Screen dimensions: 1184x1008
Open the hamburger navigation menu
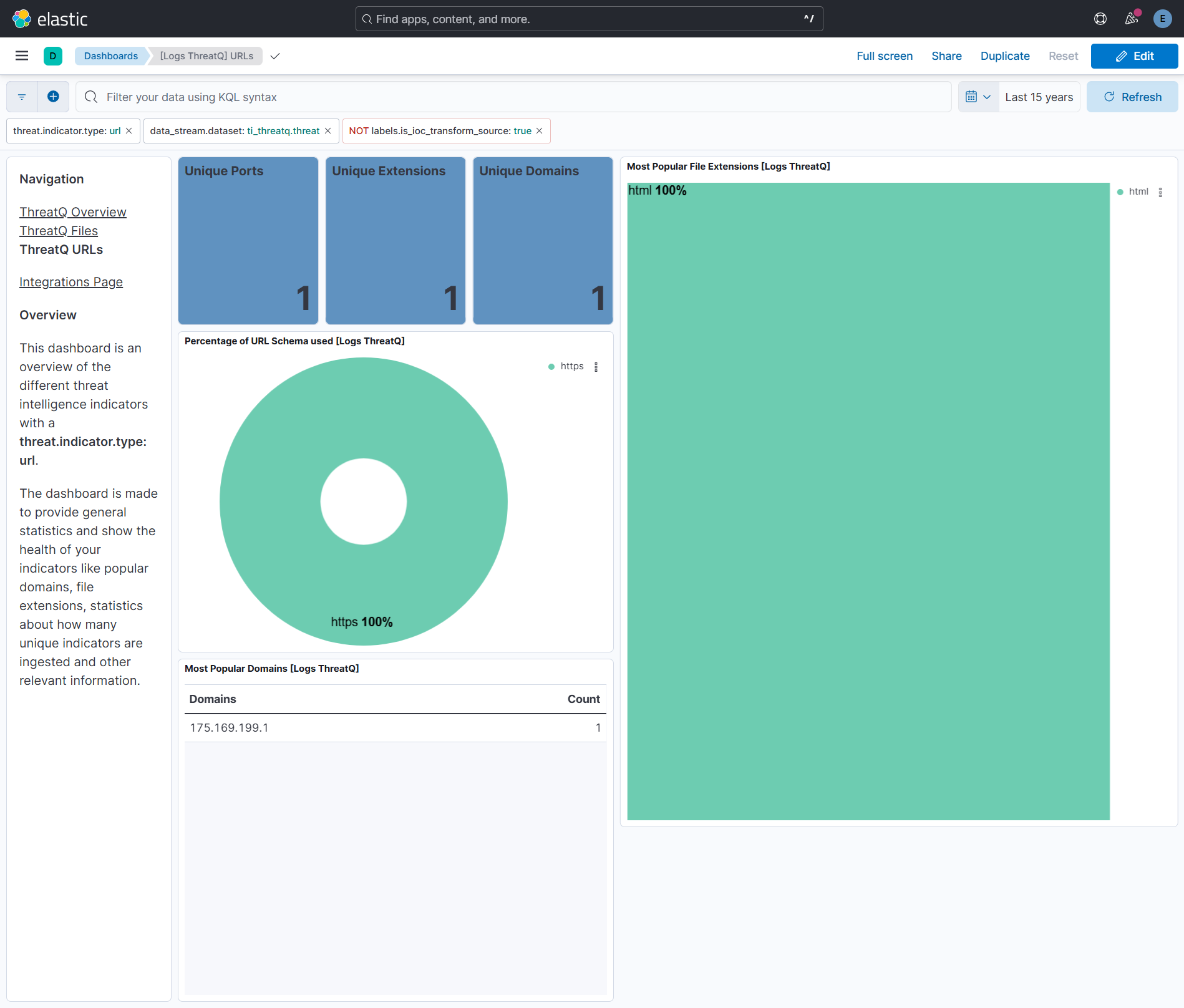pos(22,56)
